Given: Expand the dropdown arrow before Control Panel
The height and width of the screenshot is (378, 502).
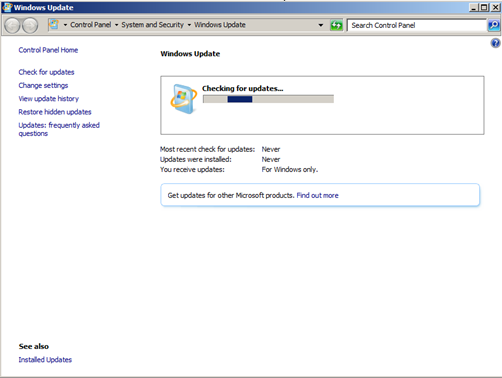Looking at the screenshot, I should tap(65, 25).
